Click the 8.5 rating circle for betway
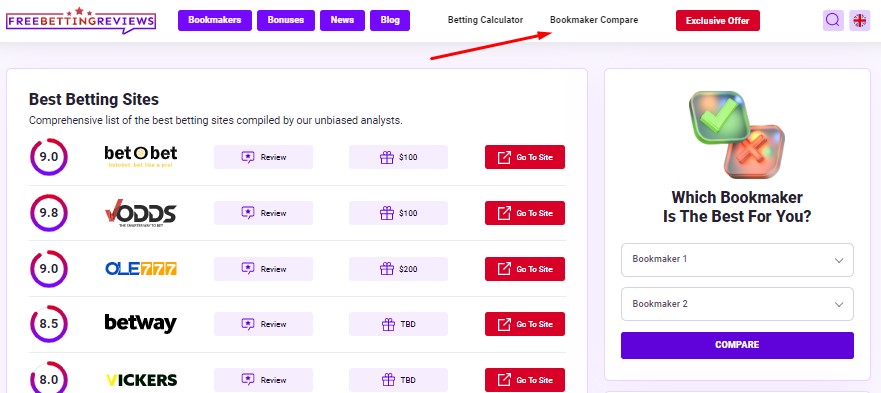 49,324
